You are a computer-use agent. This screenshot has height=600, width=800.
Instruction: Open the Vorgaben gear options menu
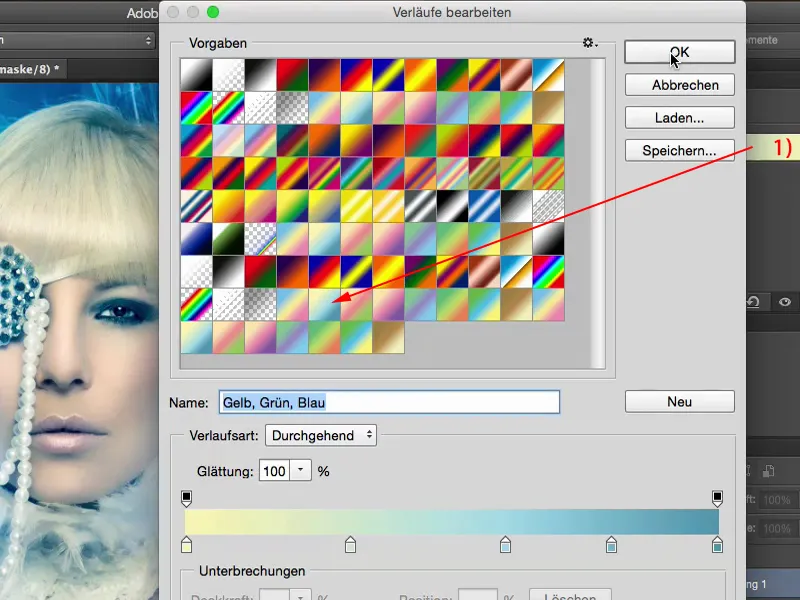[590, 43]
